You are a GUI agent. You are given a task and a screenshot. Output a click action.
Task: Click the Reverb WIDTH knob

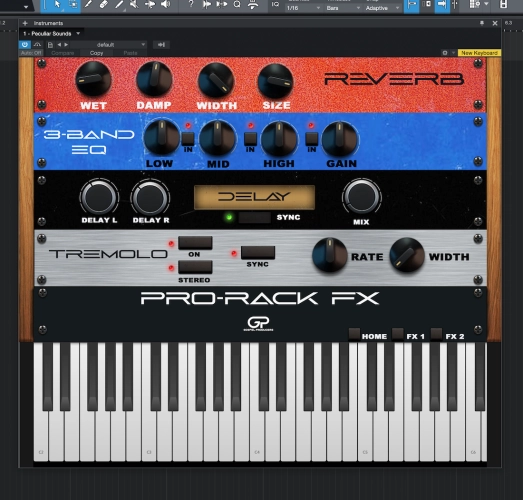(216, 81)
